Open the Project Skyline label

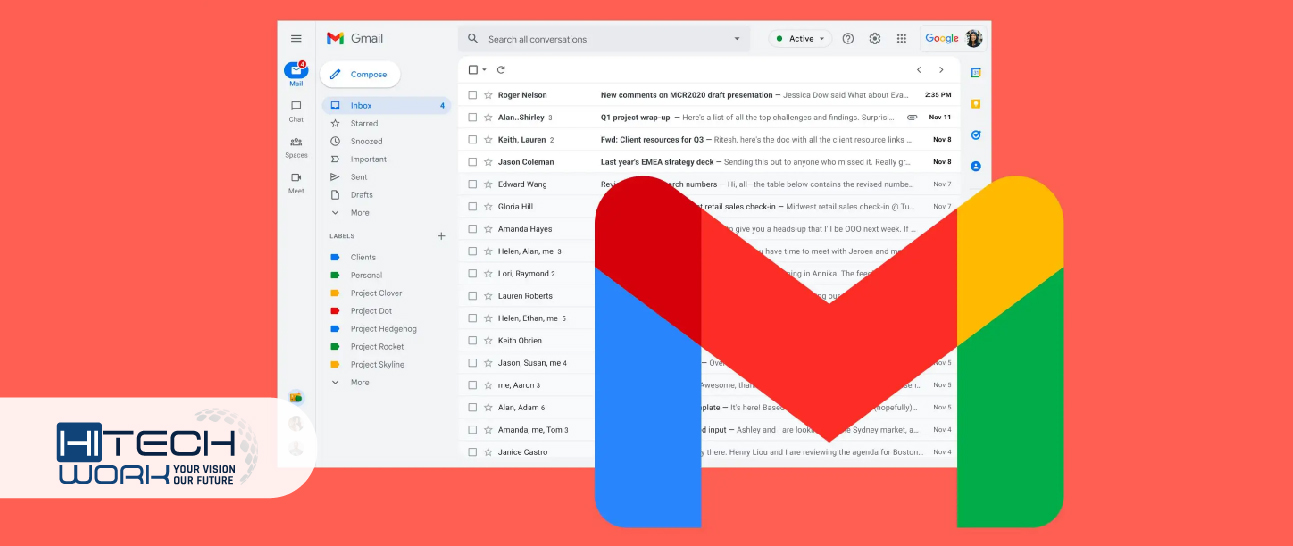click(x=377, y=365)
